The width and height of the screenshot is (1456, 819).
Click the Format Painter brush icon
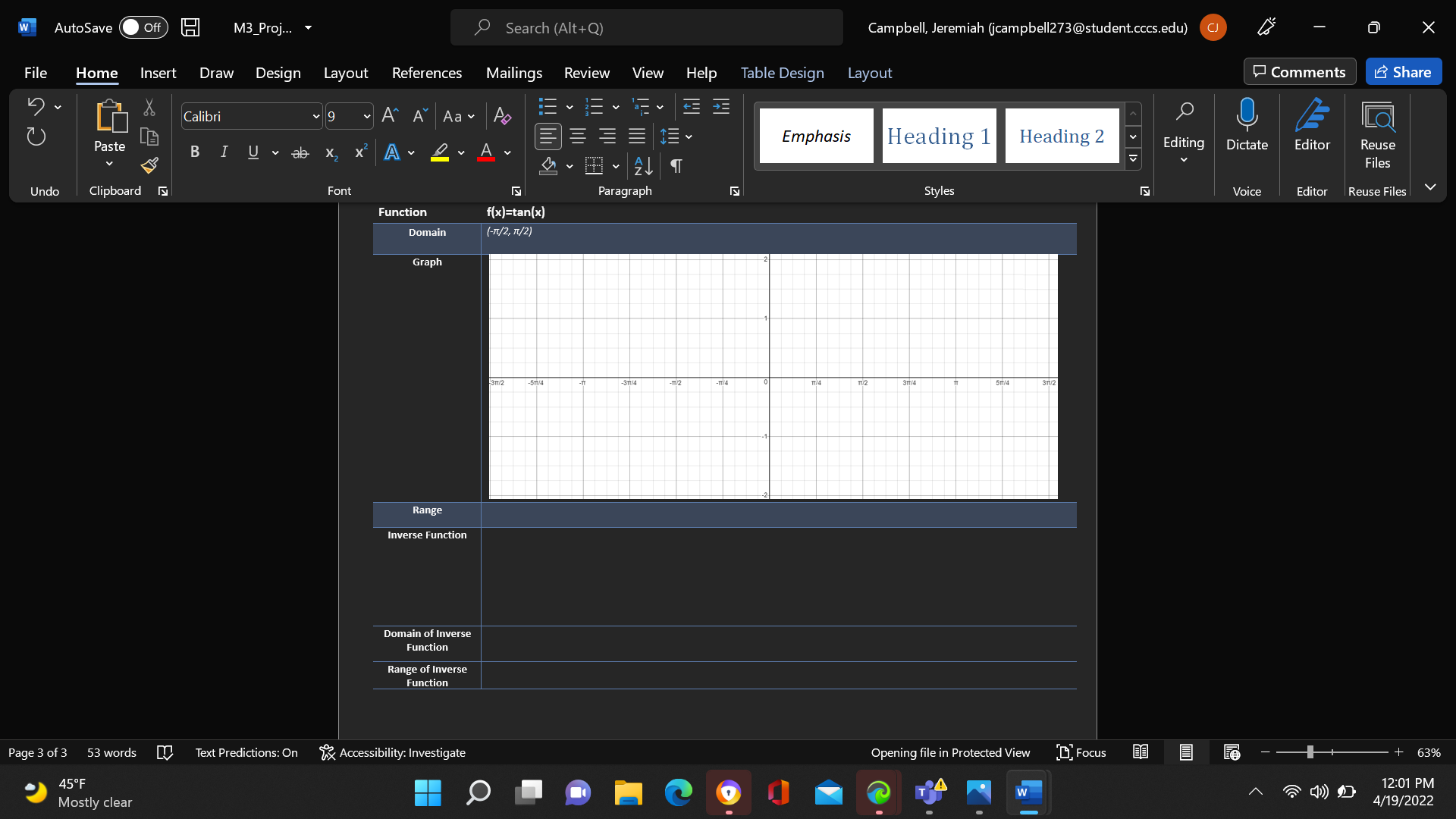149,165
